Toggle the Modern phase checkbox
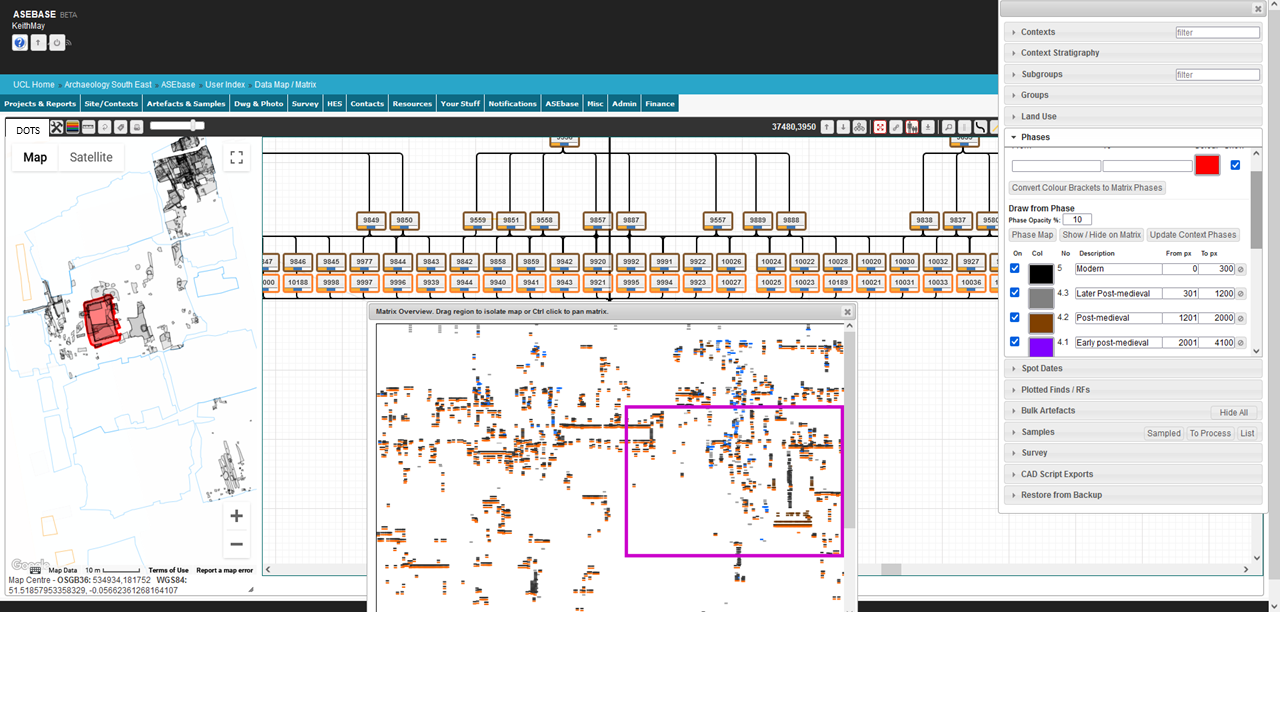Screen dimensions: 1280x720 click(x=1016, y=269)
